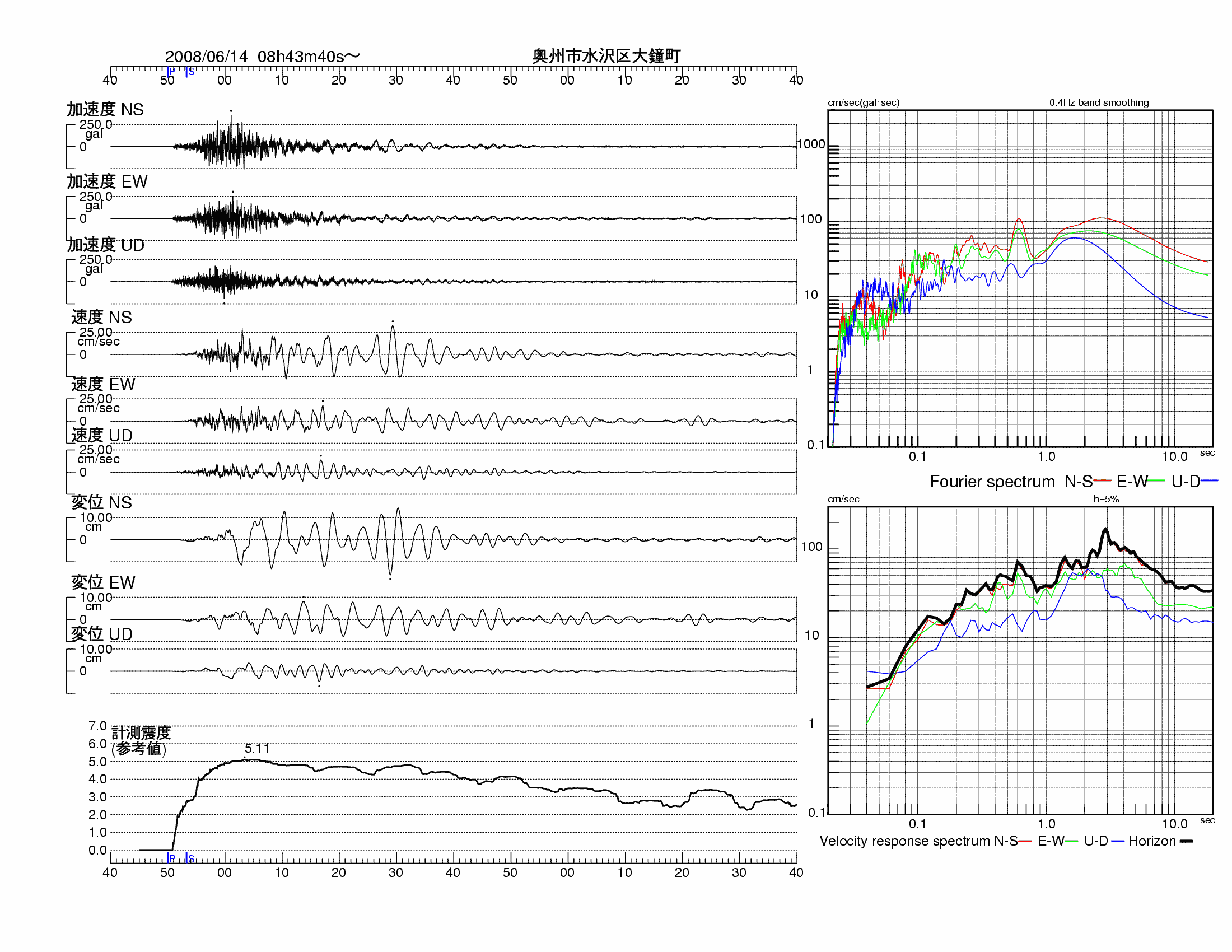
Task: Click the 加速度 EW trace label
Action: coord(107,181)
